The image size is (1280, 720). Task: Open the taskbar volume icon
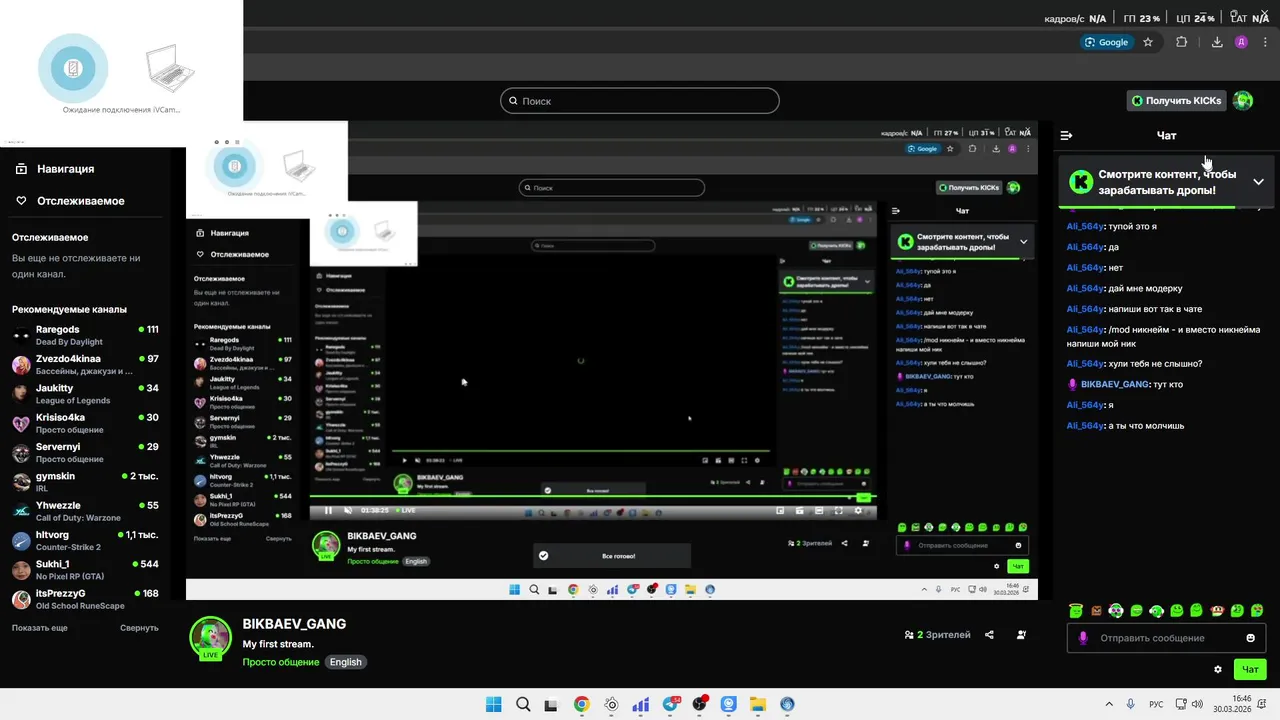pyautogui.click(x=1198, y=704)
